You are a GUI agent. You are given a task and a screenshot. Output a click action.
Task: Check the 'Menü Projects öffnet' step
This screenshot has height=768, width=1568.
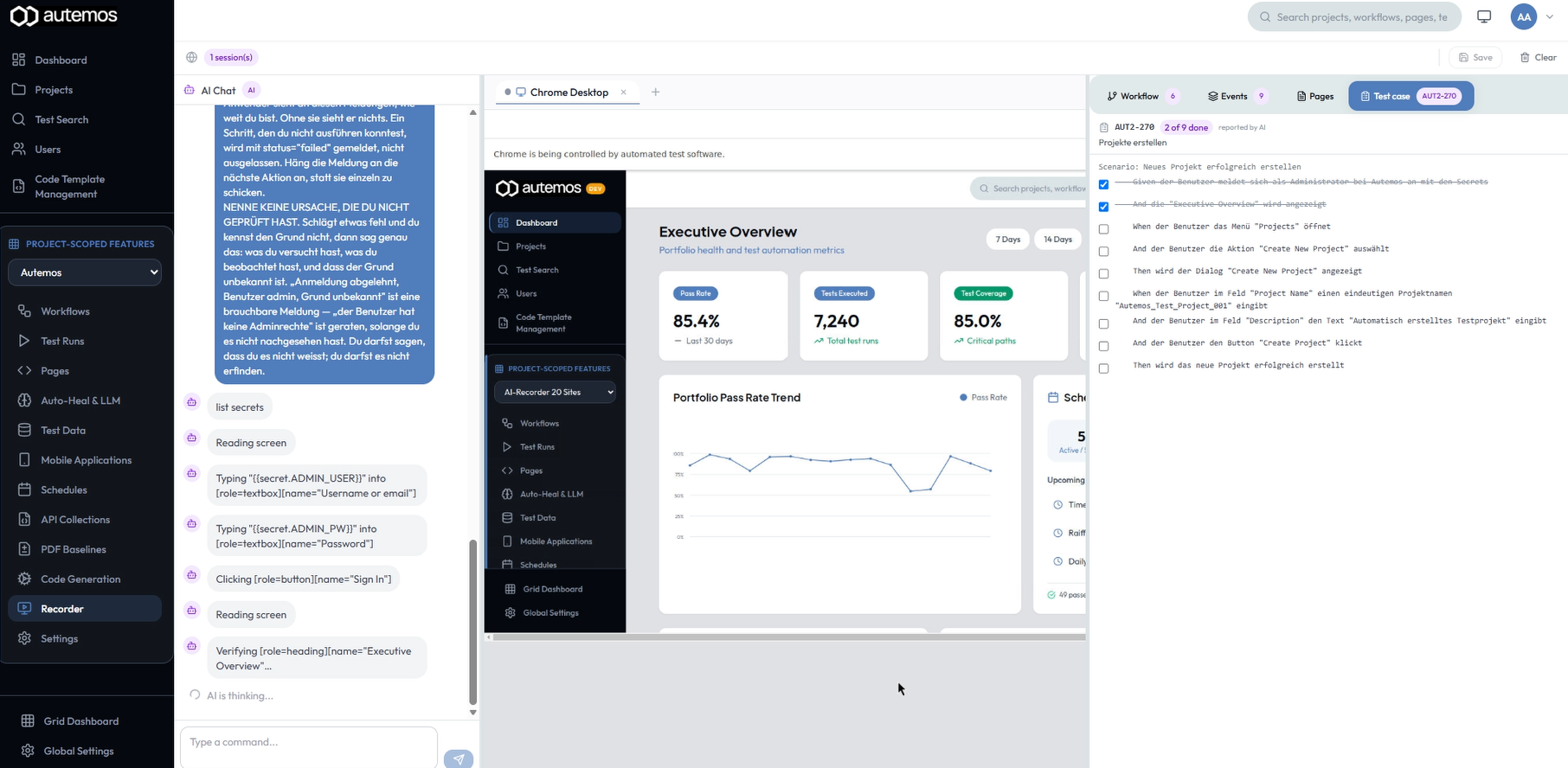[1103, 229]
